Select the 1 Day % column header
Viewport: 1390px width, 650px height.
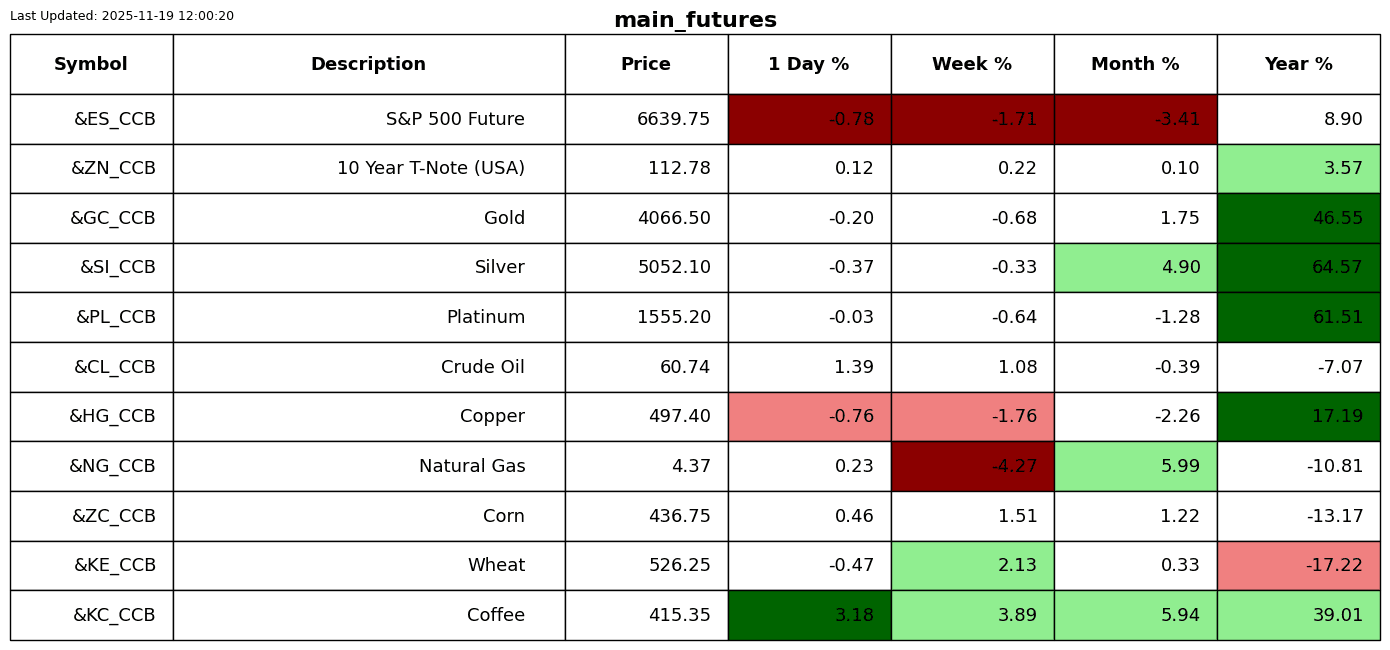click(809, 65)
